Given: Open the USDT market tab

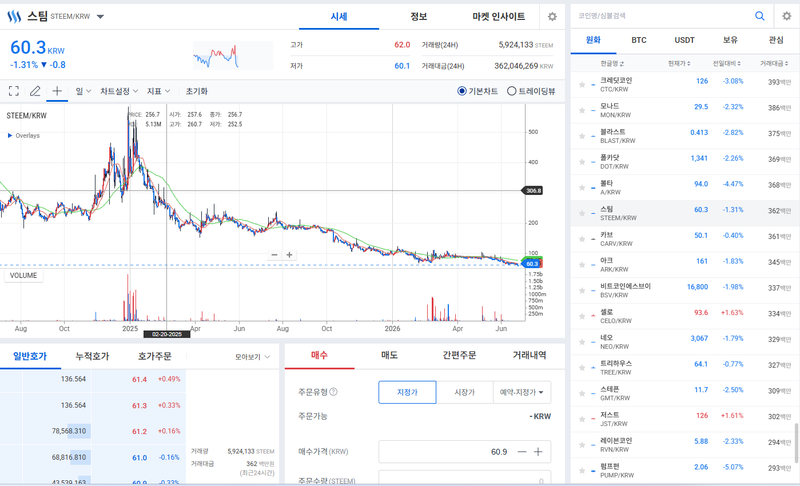Looking at the screenshot, I should point(684,40).
